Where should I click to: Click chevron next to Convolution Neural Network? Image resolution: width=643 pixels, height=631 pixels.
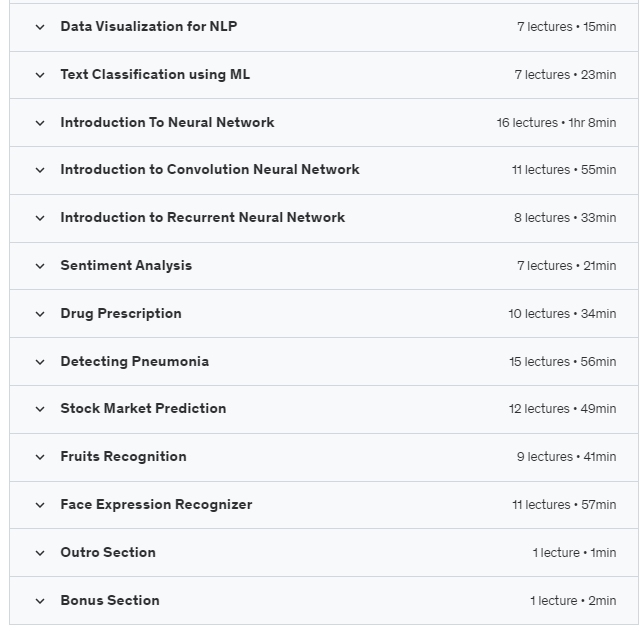[x=40, y=170]
